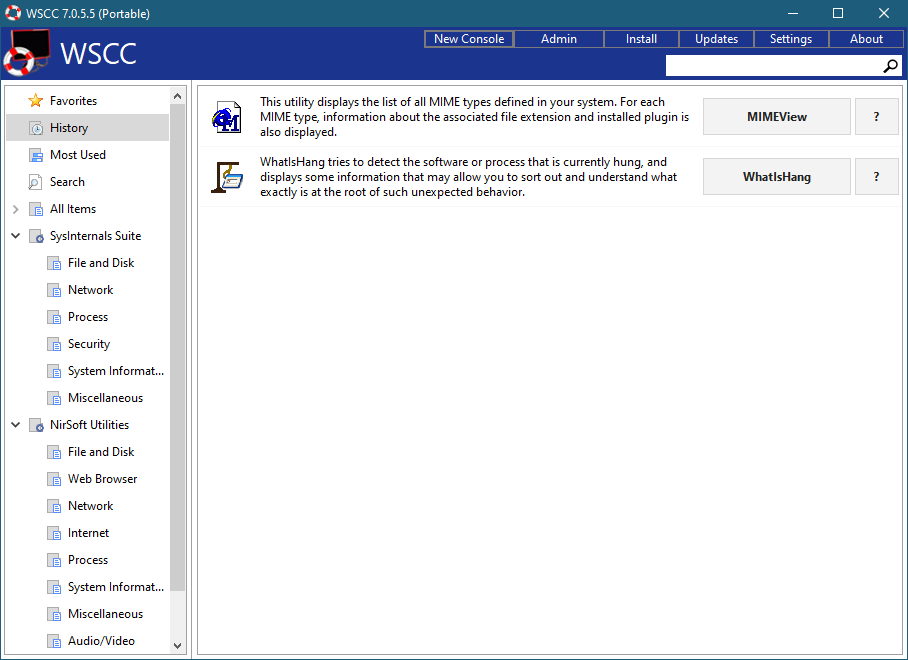This screenshot has width=908, height=660.
Task: Click the Audio/Video category icon
Action: click(x=54, y=641)
